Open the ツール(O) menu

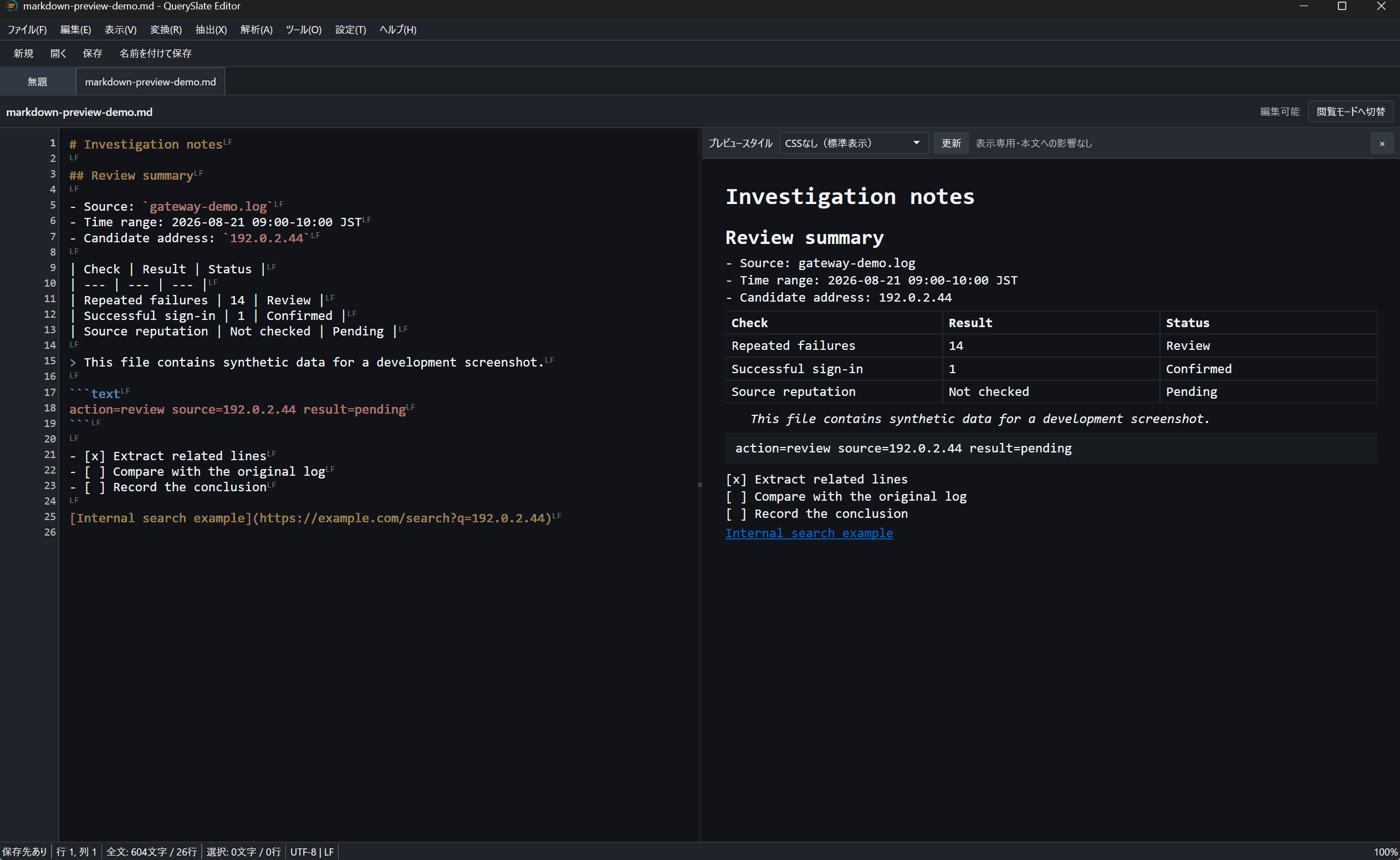click(x=304, y=29)
